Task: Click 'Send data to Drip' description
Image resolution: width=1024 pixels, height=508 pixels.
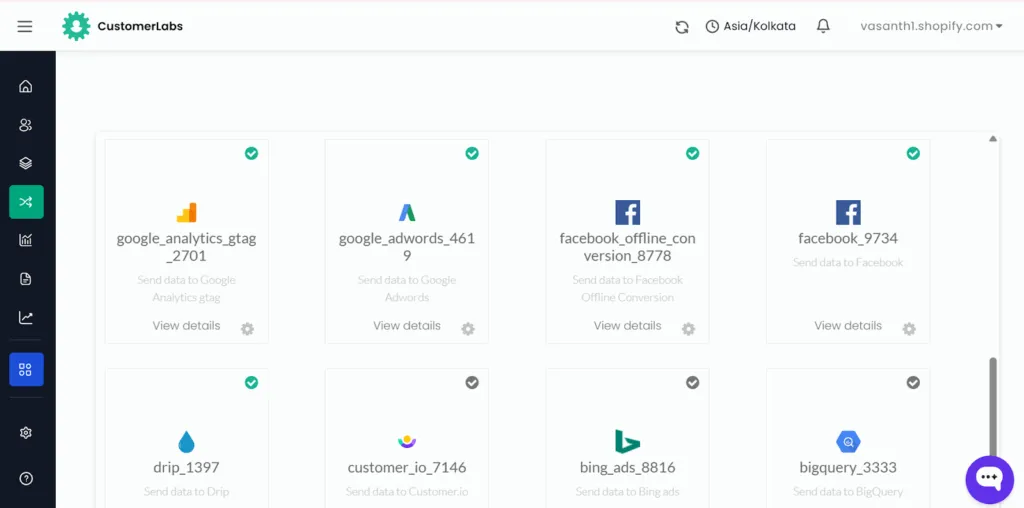Action: pos(186,492)
